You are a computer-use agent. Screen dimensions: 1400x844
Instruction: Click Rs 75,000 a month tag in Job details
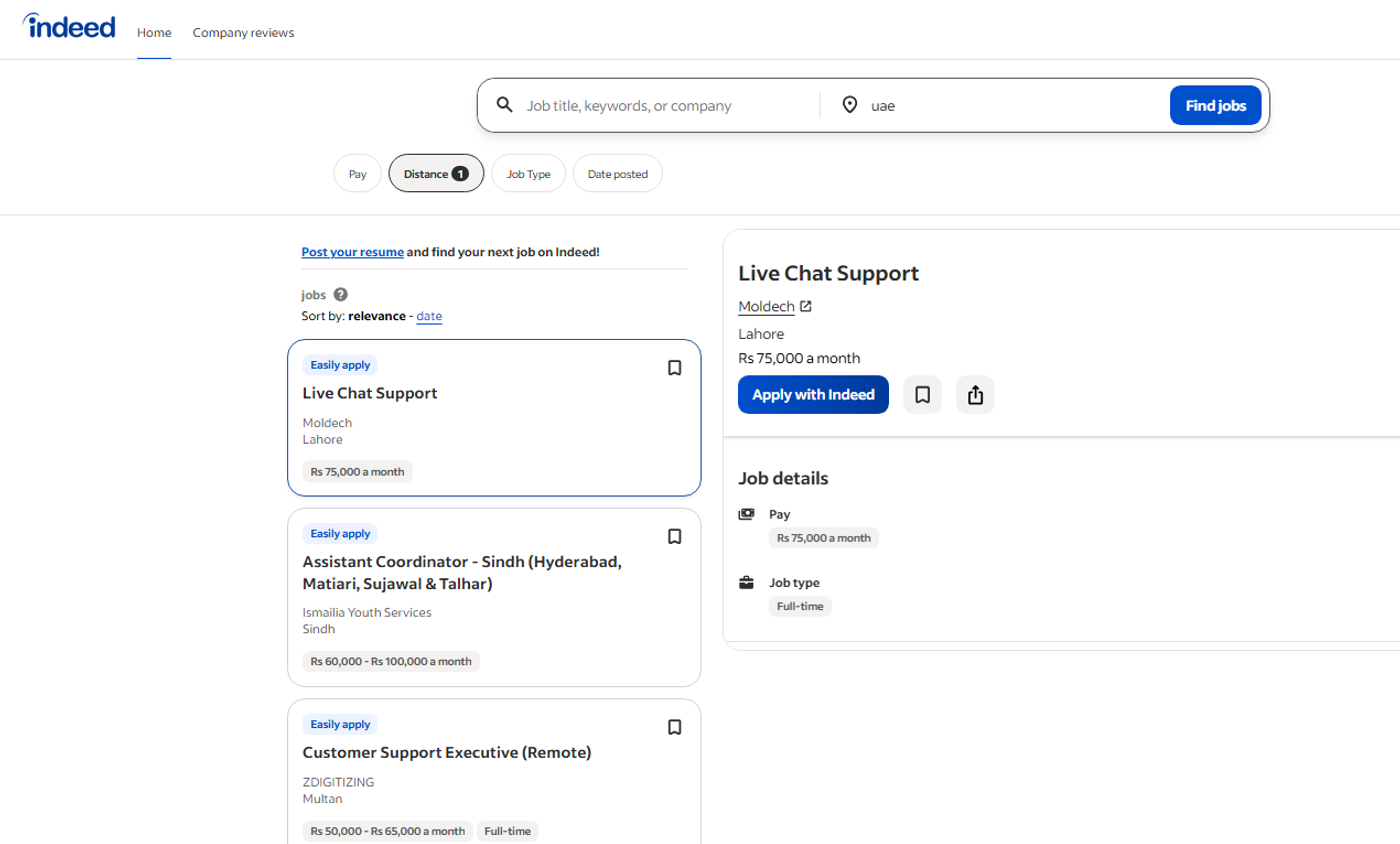tap(824, 538)
